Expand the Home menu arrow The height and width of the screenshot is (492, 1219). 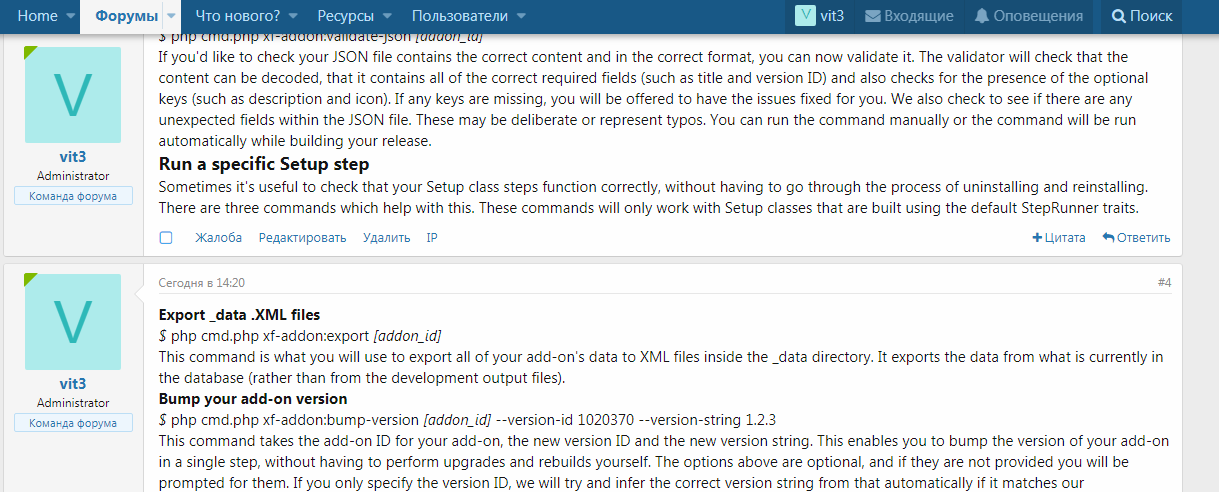pos(71,16)
